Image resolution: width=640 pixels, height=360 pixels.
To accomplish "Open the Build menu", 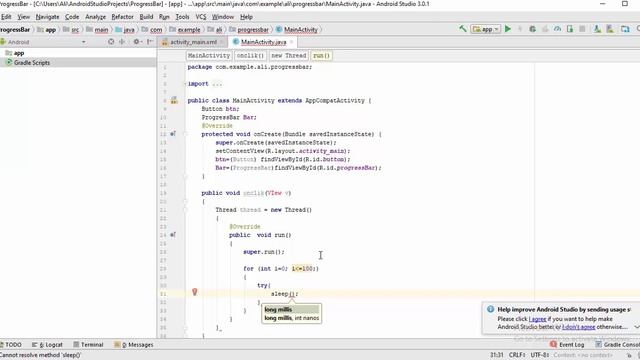I will point(146,17).
